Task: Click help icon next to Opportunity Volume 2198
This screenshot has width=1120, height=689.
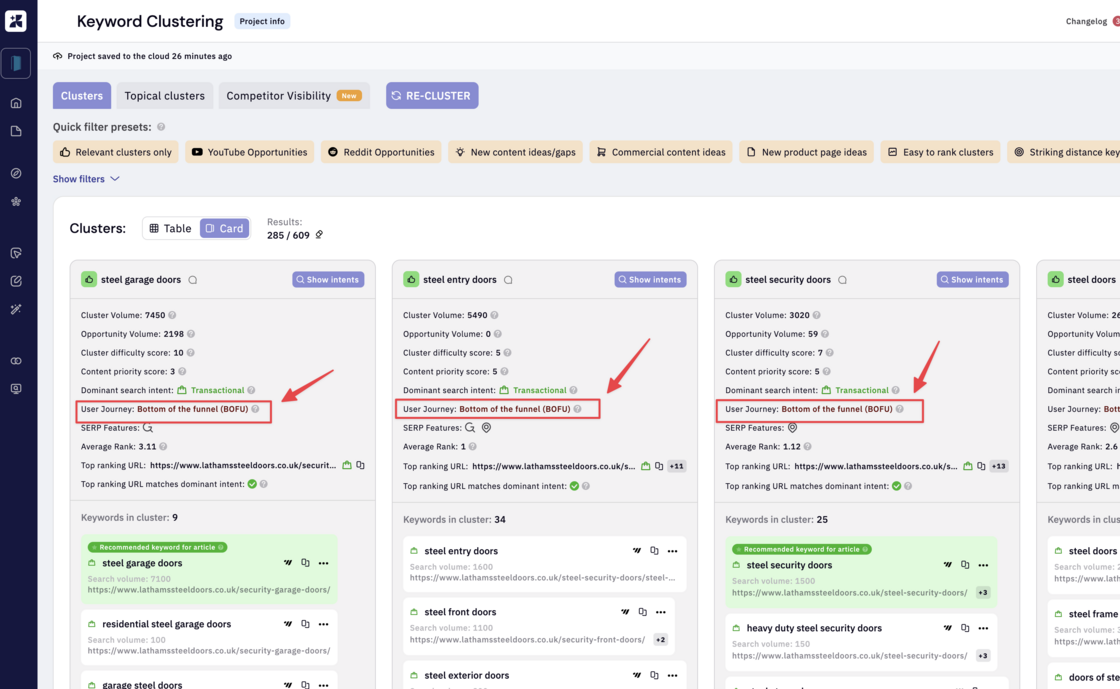Action: click(191, 333)
